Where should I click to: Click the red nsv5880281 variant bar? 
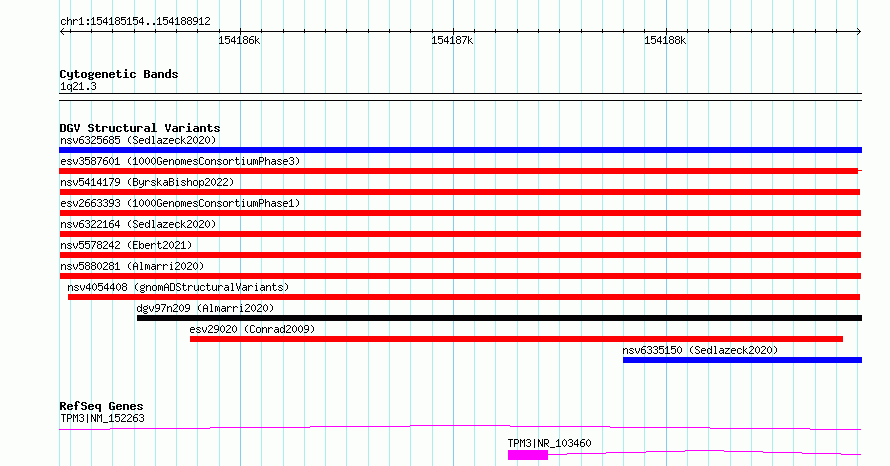460,276
